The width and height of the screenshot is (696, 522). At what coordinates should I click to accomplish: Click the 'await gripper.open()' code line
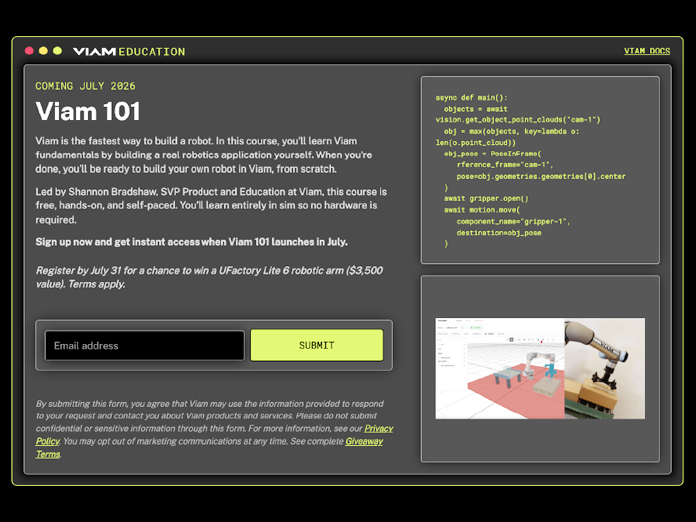pos(486,198)
